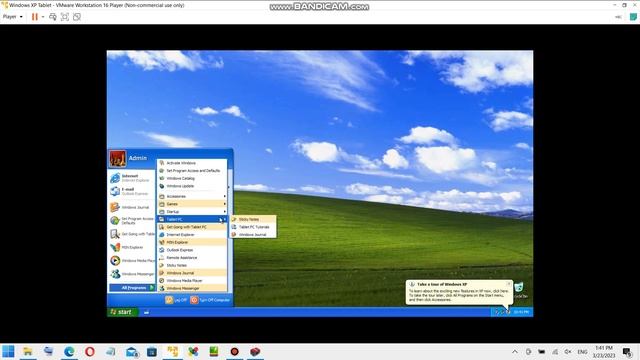Open Sticky Notes in the Tablet PC submenu
Screen dimensions: 640x360
253,219
